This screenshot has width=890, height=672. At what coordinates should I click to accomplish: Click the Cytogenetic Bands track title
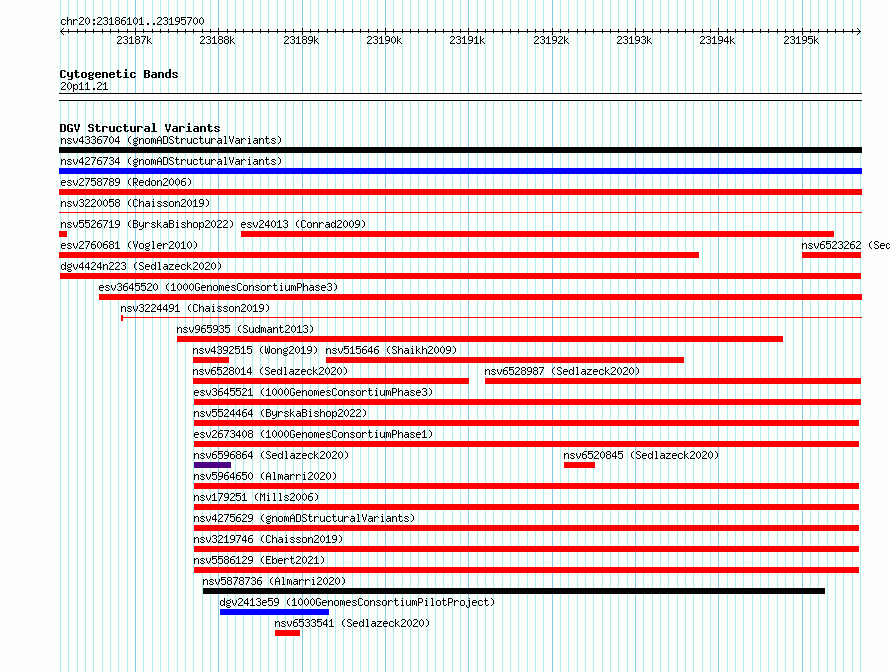119,74
